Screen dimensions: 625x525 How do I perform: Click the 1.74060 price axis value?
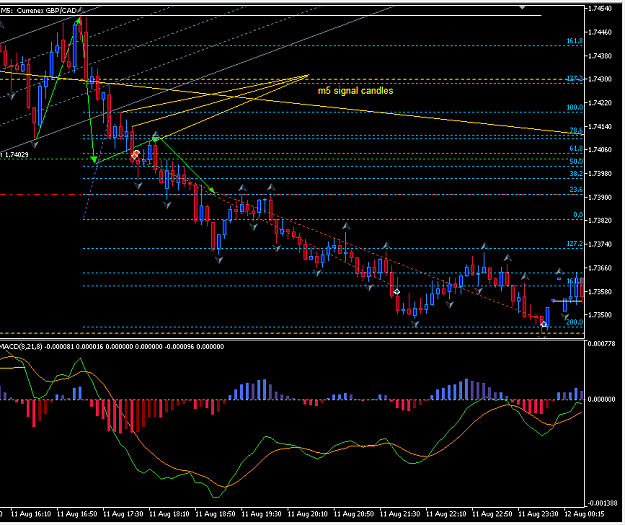click(x=600, y=150)
